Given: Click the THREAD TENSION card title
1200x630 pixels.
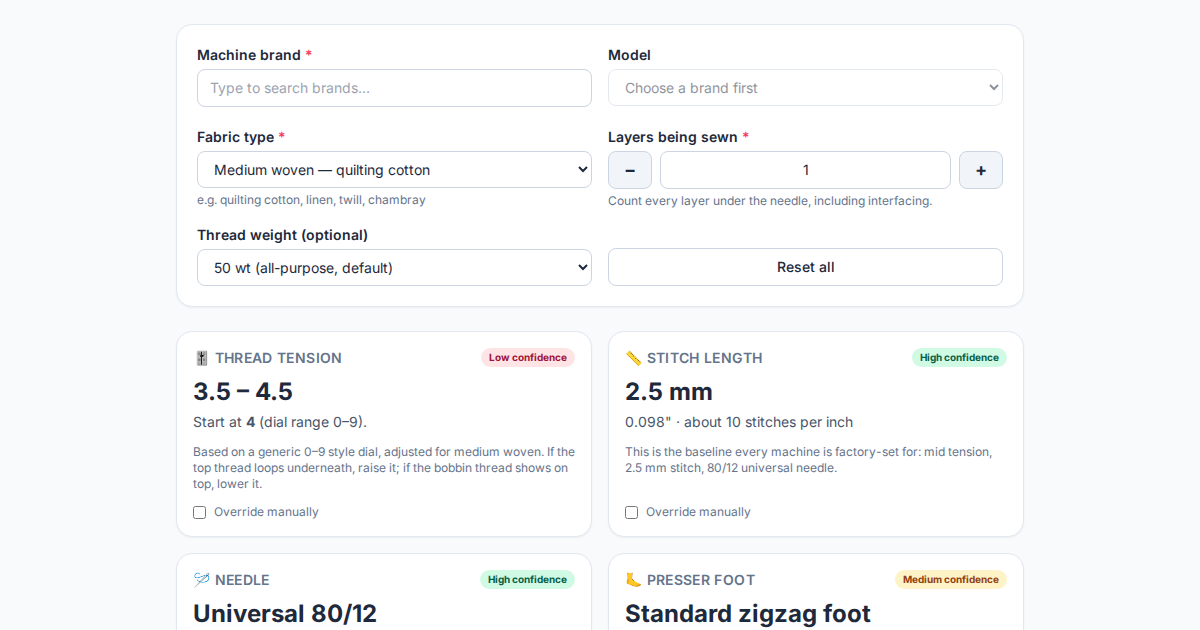Looking at the screenshot, I should point(278,358).
